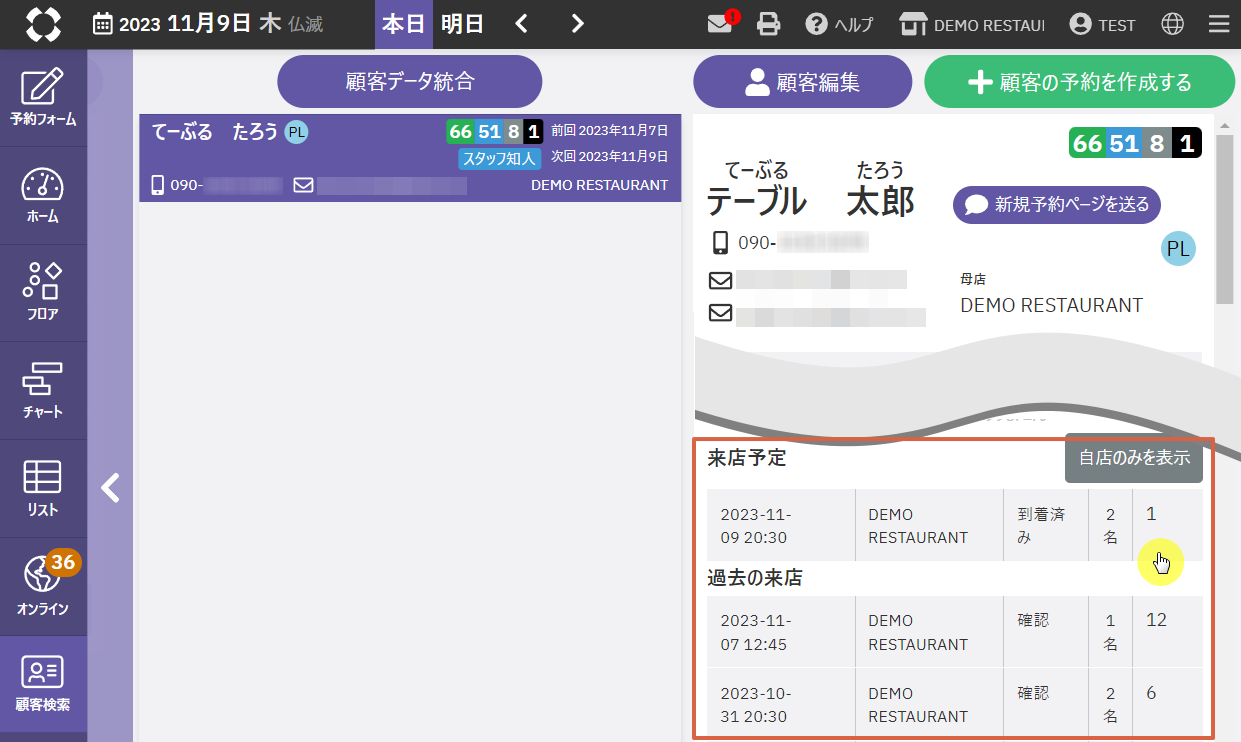Switch to 明日 tomorrow tab

pos(462,24)
